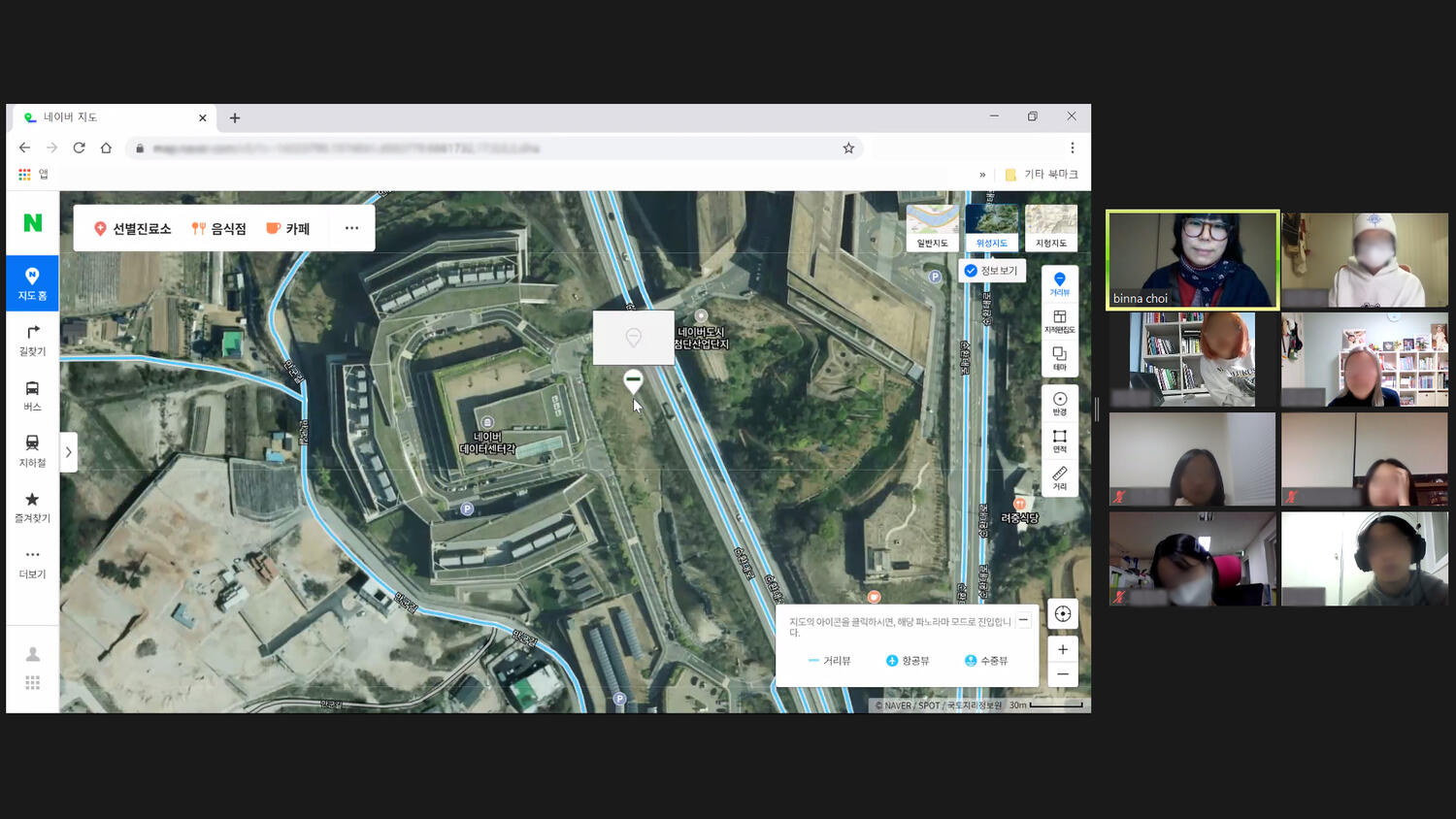Click the user profile icon in sidebar

[x=33, y=654]
